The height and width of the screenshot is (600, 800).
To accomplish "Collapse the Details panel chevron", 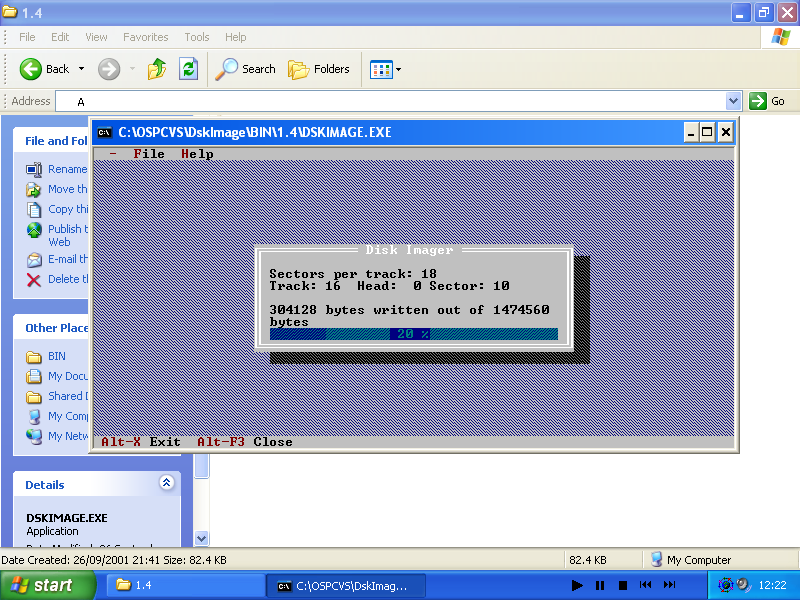I will pyautogui.click(x=166, y=484).
